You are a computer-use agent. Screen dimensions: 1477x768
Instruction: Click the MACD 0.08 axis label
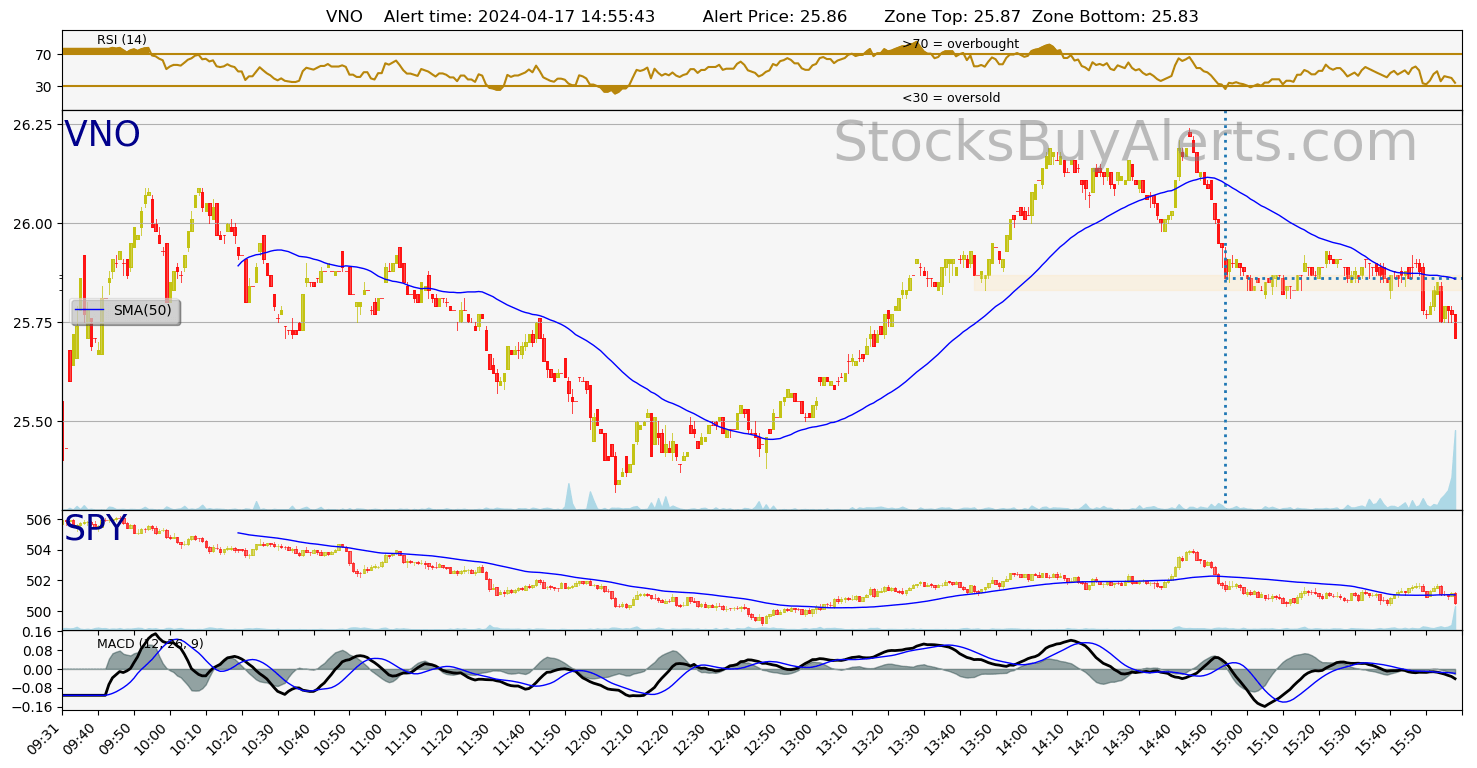pyautogui.click(x=37, y=651)
